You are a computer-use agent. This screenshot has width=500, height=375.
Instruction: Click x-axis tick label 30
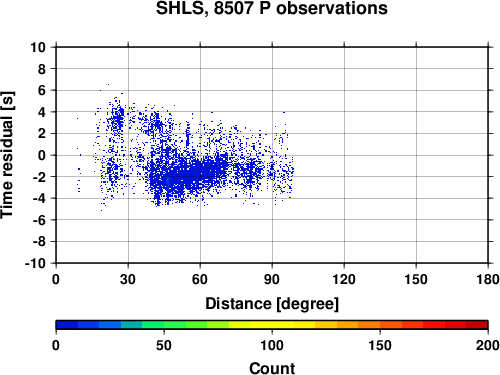[x=128, y=279]
